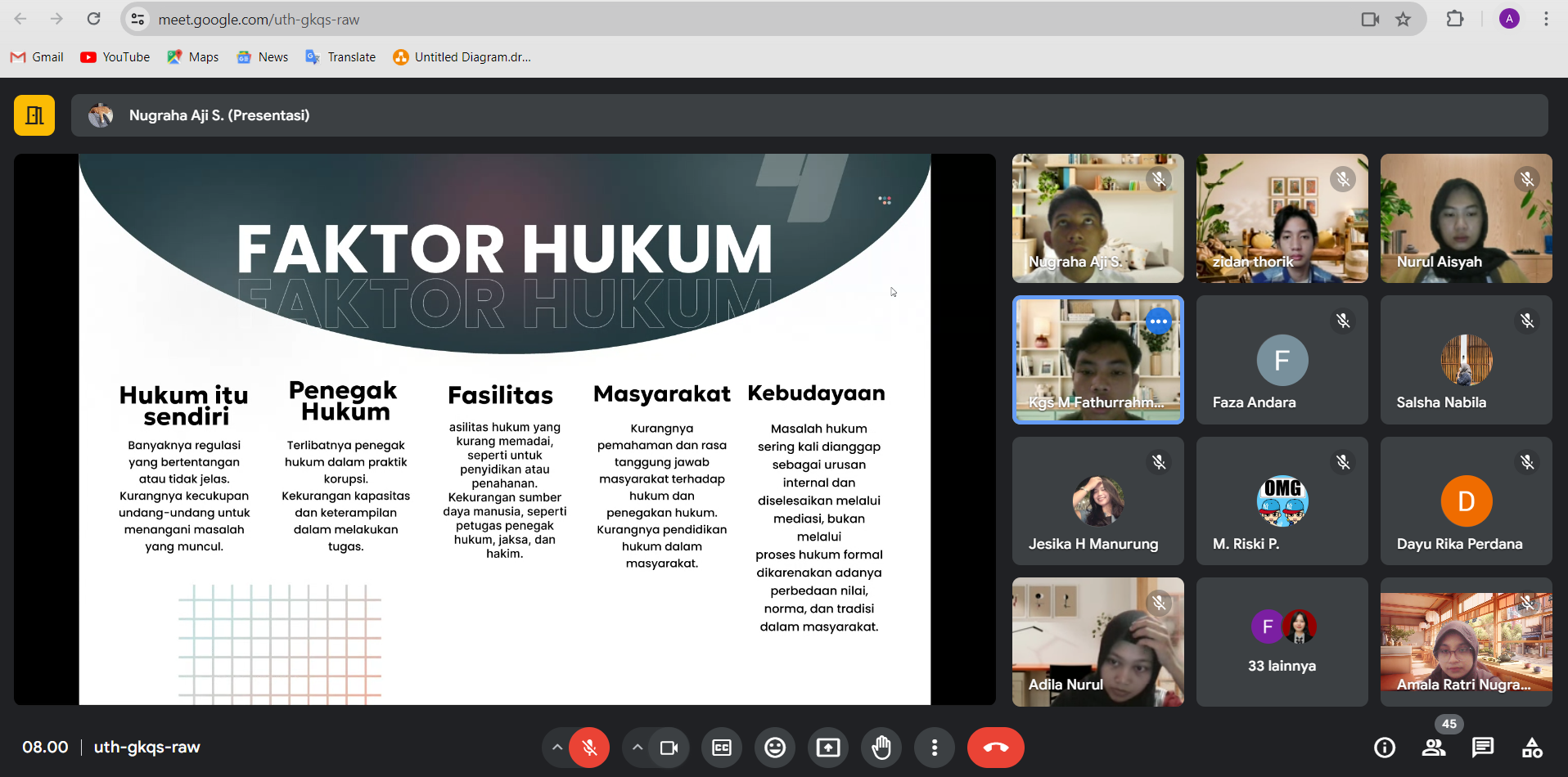Leave the call with red hang-up button
1568x777 pixels.
tap(995, 748)
